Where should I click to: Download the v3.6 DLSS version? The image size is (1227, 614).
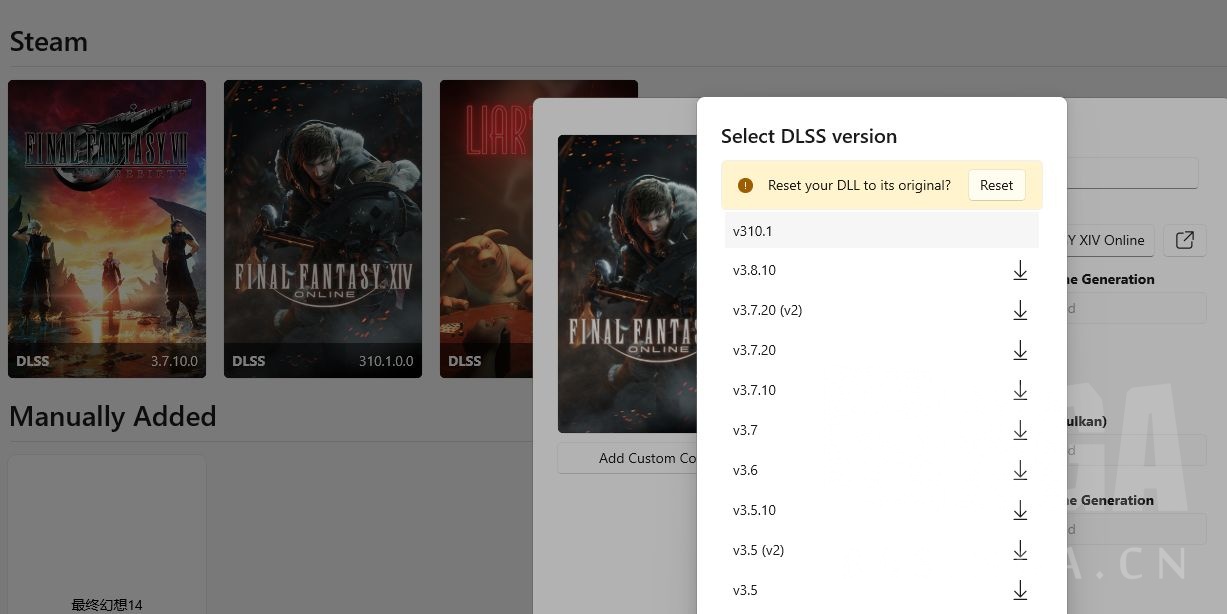1020,470
